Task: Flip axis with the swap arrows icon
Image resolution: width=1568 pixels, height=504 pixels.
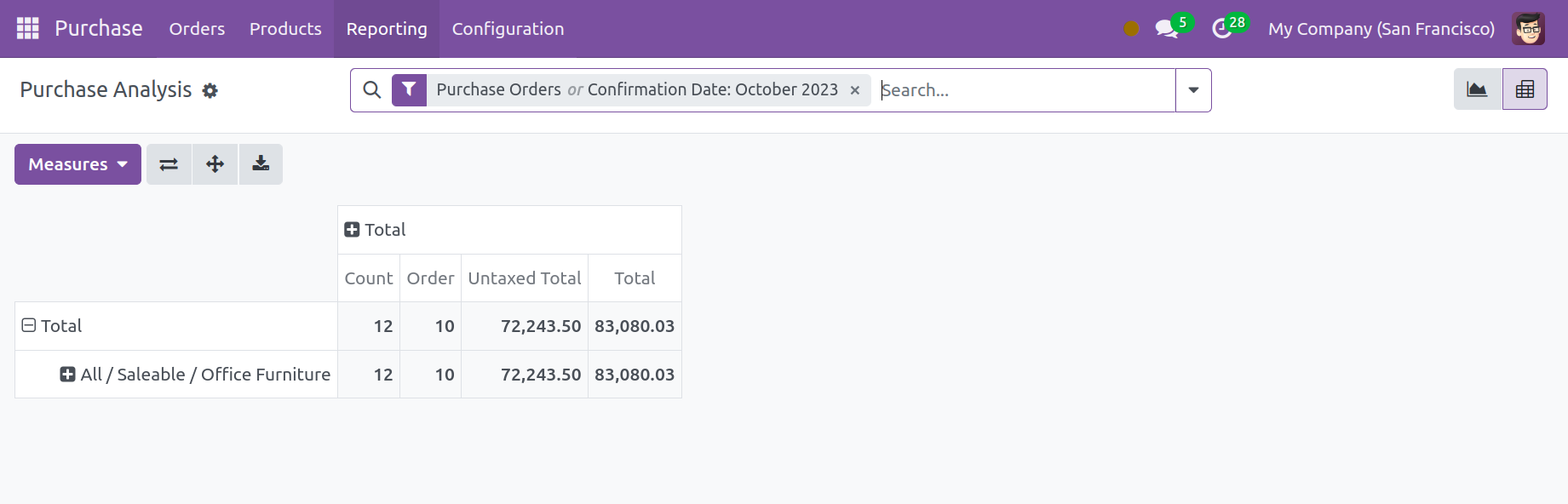Action: coord(169,164)
